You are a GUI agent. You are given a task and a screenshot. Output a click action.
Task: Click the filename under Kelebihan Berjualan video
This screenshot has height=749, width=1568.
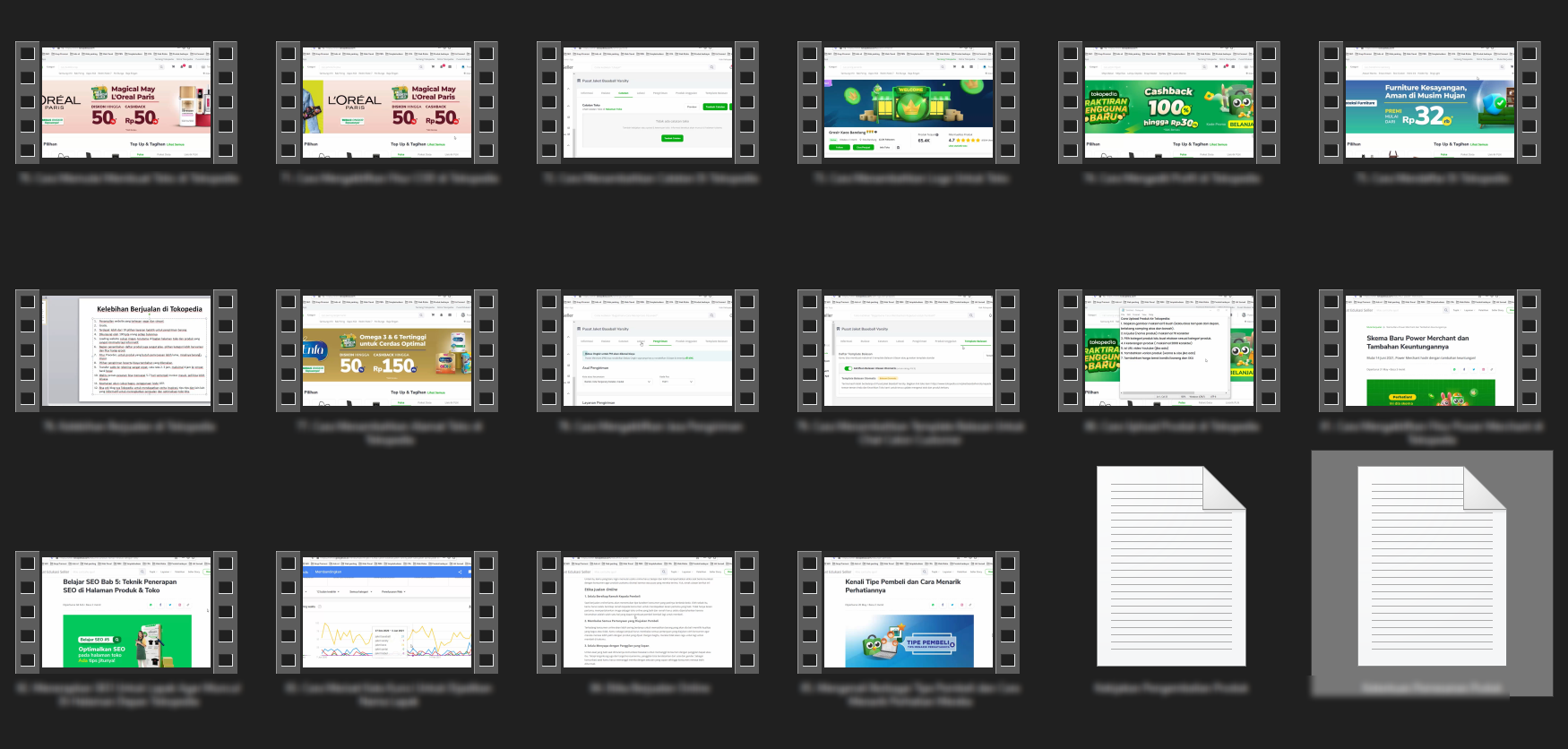tap(126, 426)
